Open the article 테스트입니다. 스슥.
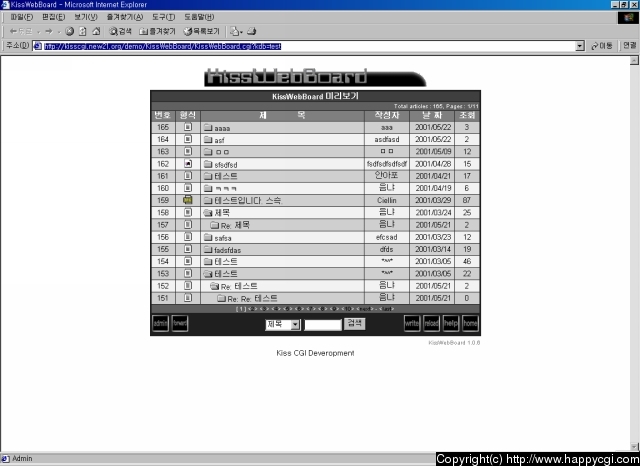 [x=248, y=200]
